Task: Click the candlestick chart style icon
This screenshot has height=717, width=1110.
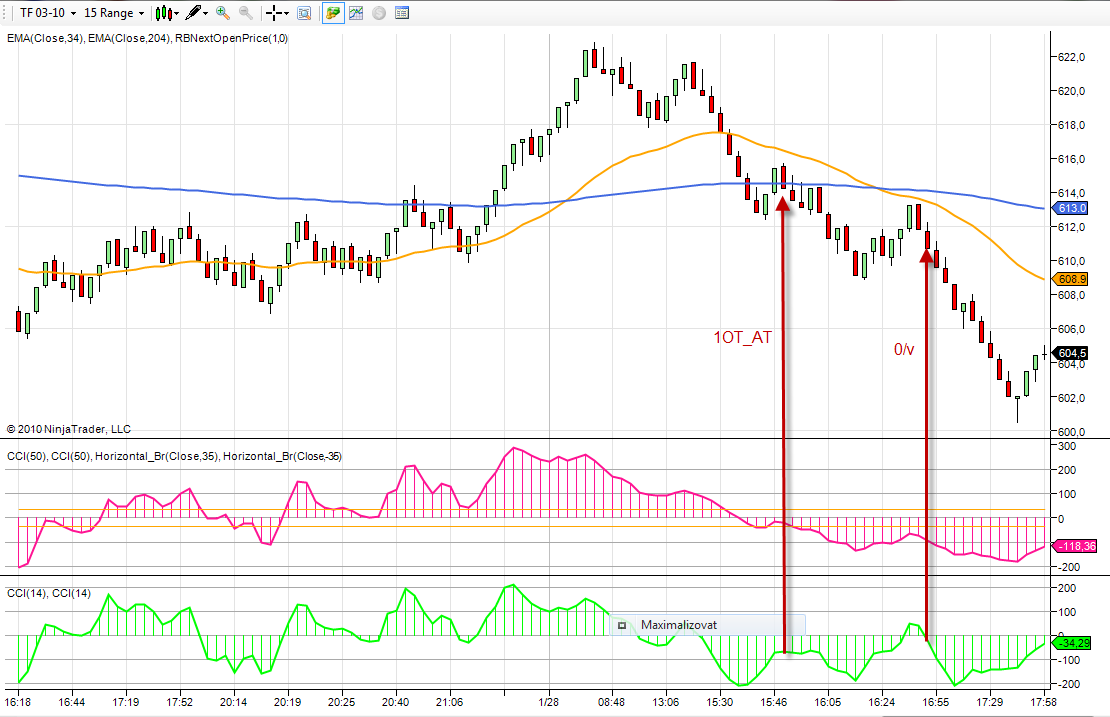Action: pyautogui.click(x=164, y=13)
